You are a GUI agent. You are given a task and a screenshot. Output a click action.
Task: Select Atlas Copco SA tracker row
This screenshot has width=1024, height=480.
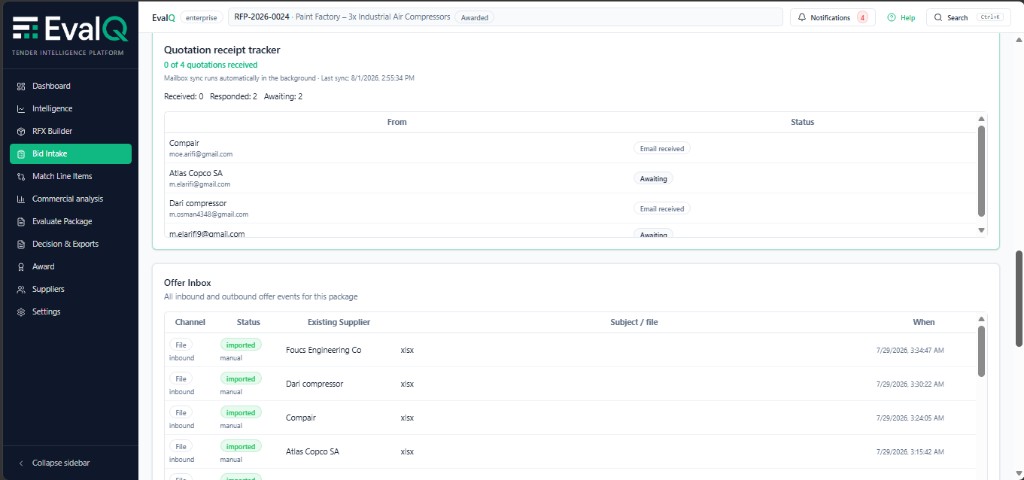[x=571, y=178]
